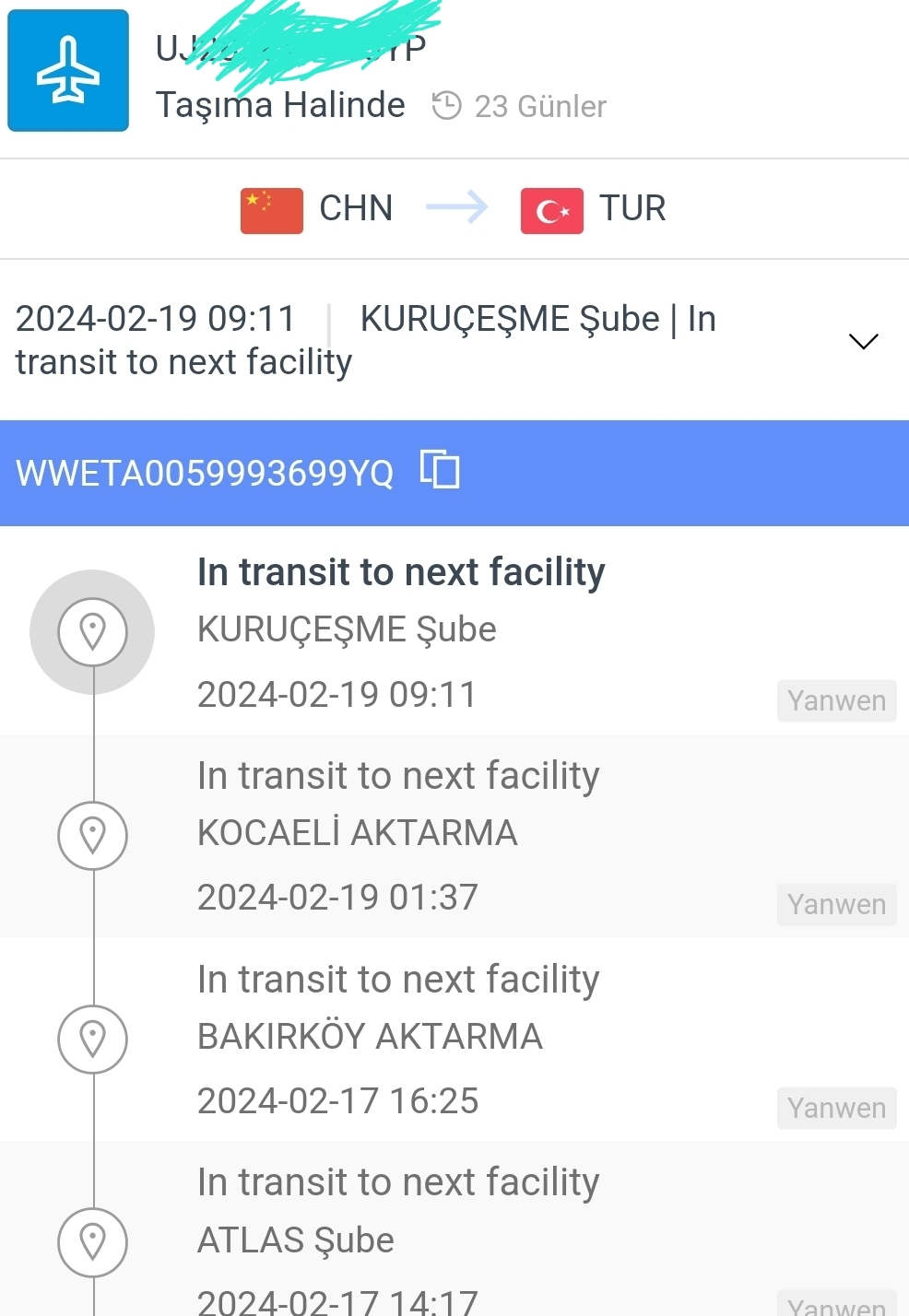Tap the right arrow between CHN and TUR
Image resolution: width=909 pixels, height=1316 pixels.
point(456,207)
